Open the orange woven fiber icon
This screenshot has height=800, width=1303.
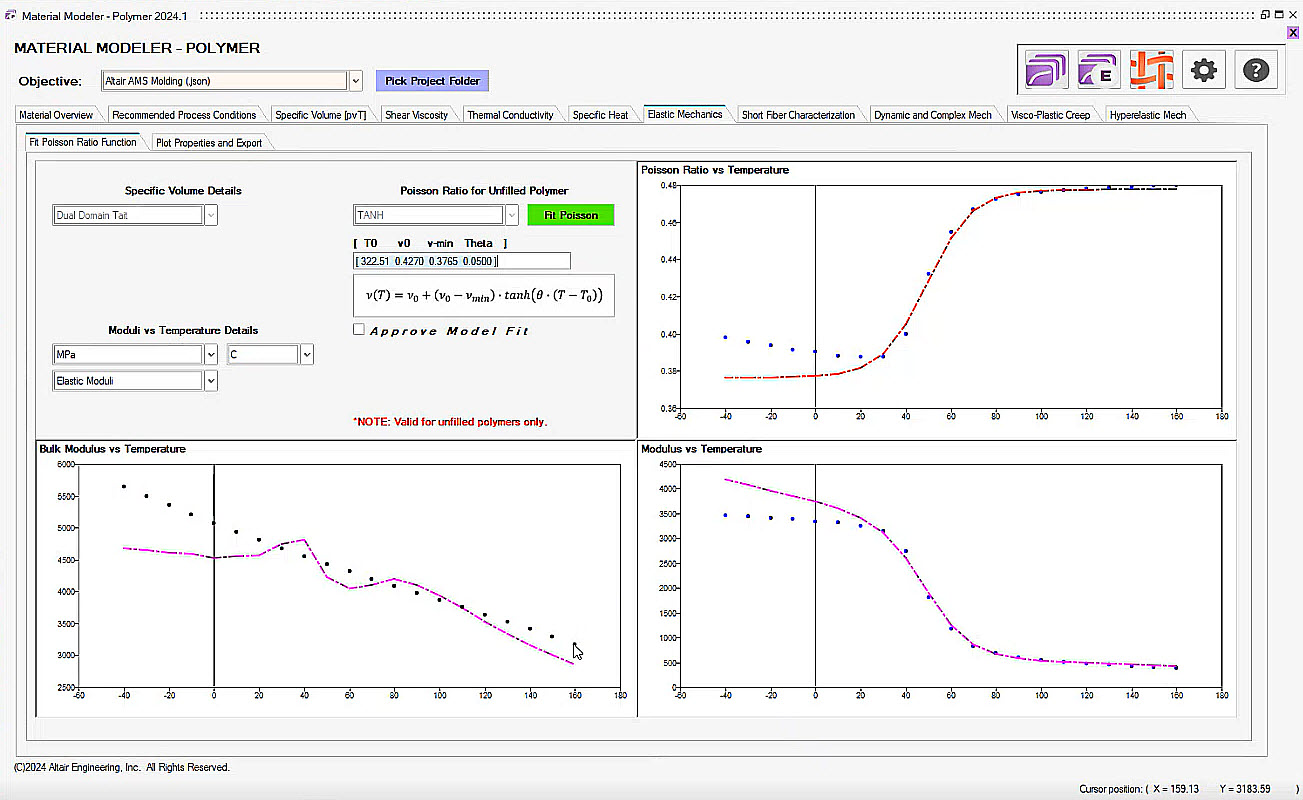point(1151,71)
